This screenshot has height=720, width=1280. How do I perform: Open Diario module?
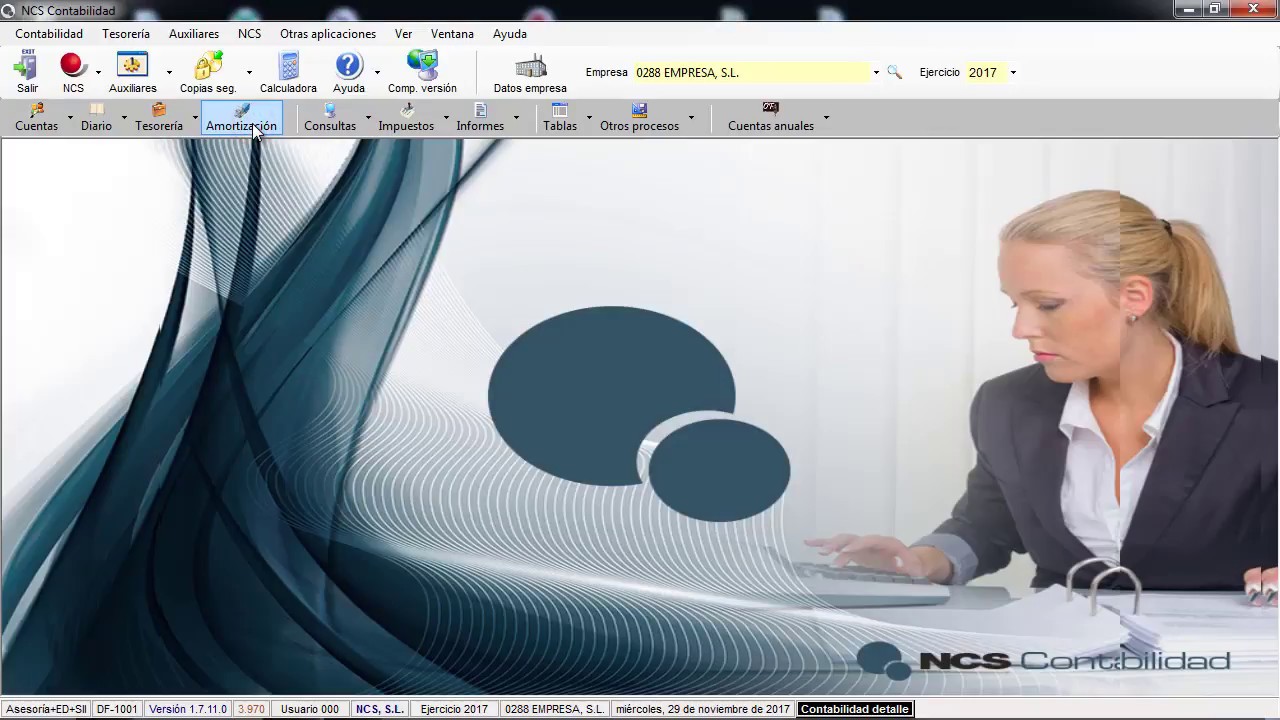[96, 118]
